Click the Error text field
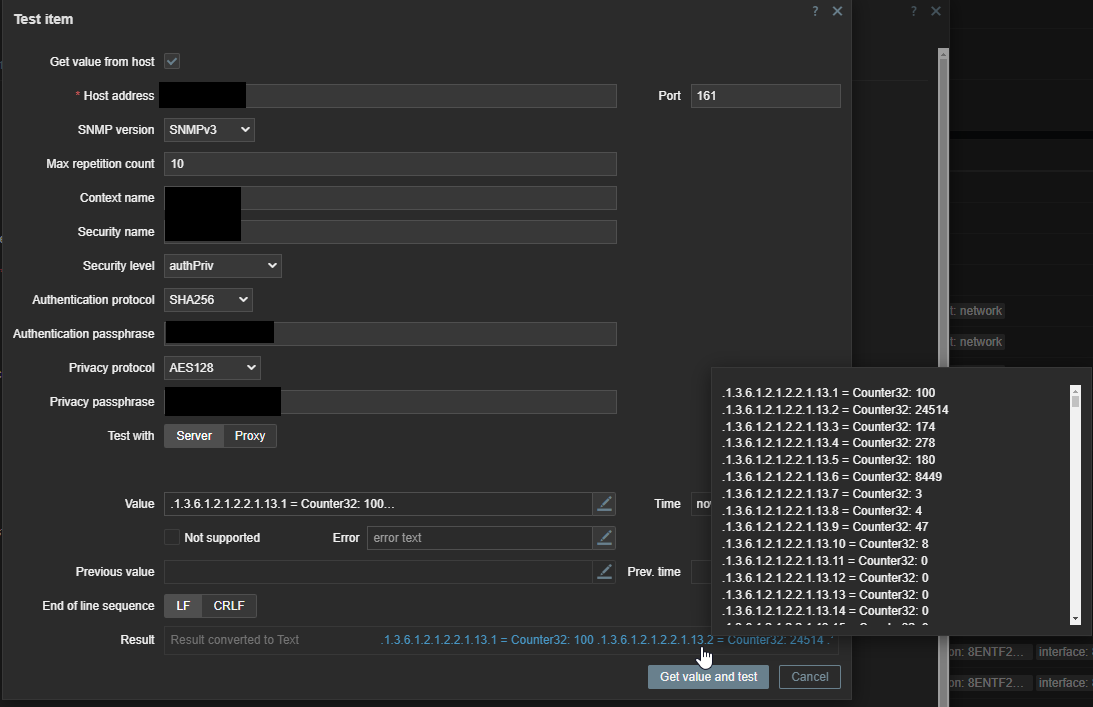 click(x=480, y=538)
